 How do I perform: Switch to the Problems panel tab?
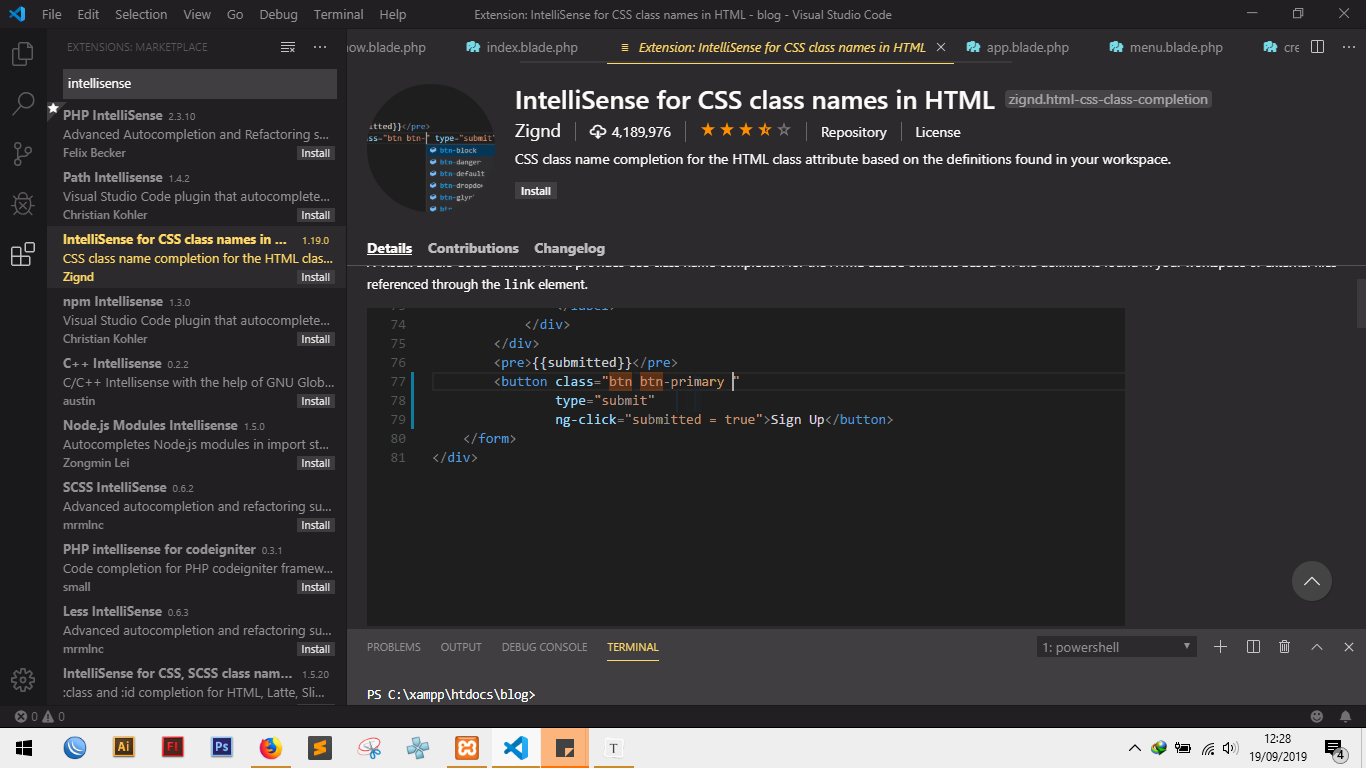pos(394,647)
